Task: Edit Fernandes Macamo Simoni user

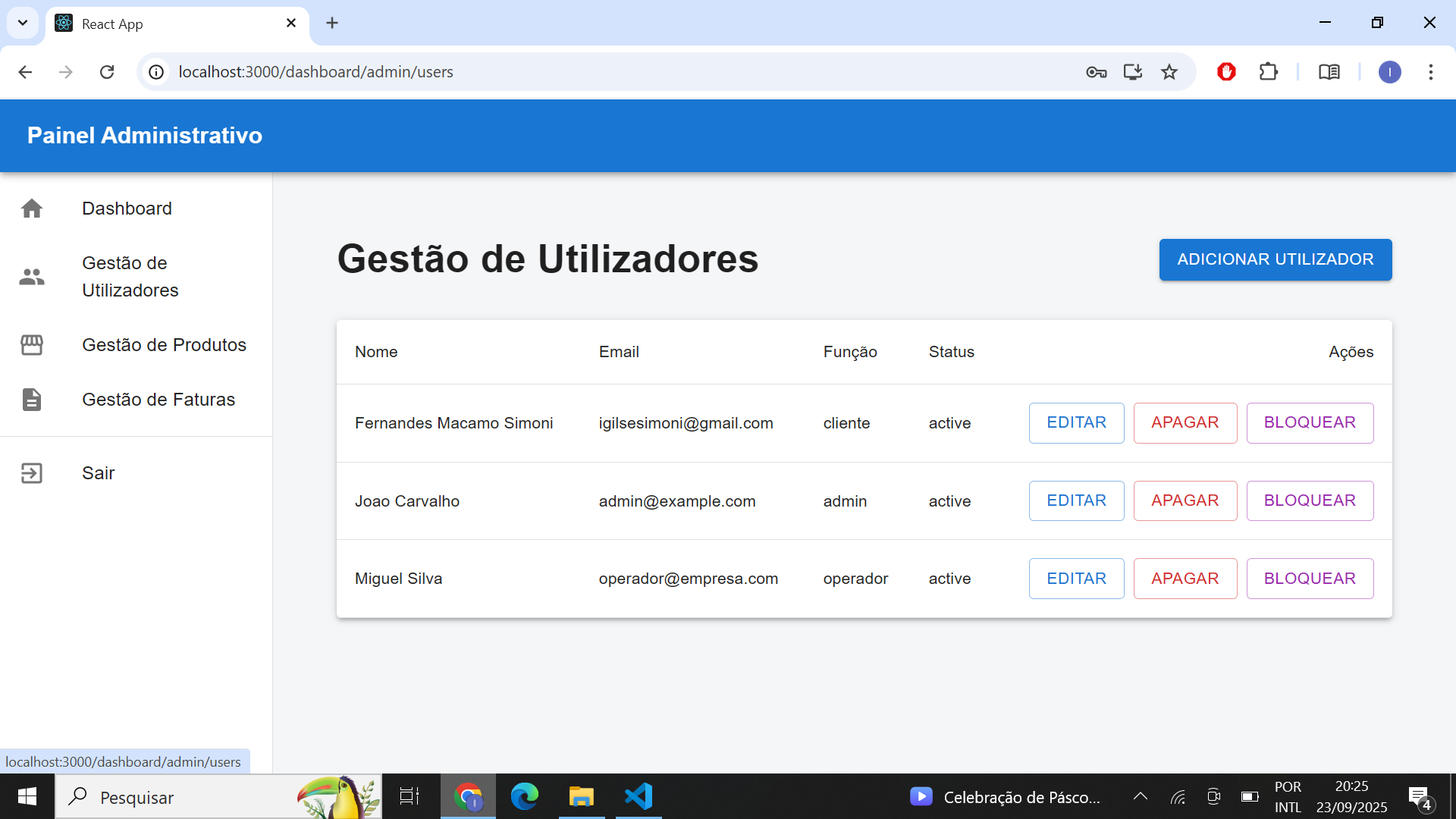Action: (1076, 423)
